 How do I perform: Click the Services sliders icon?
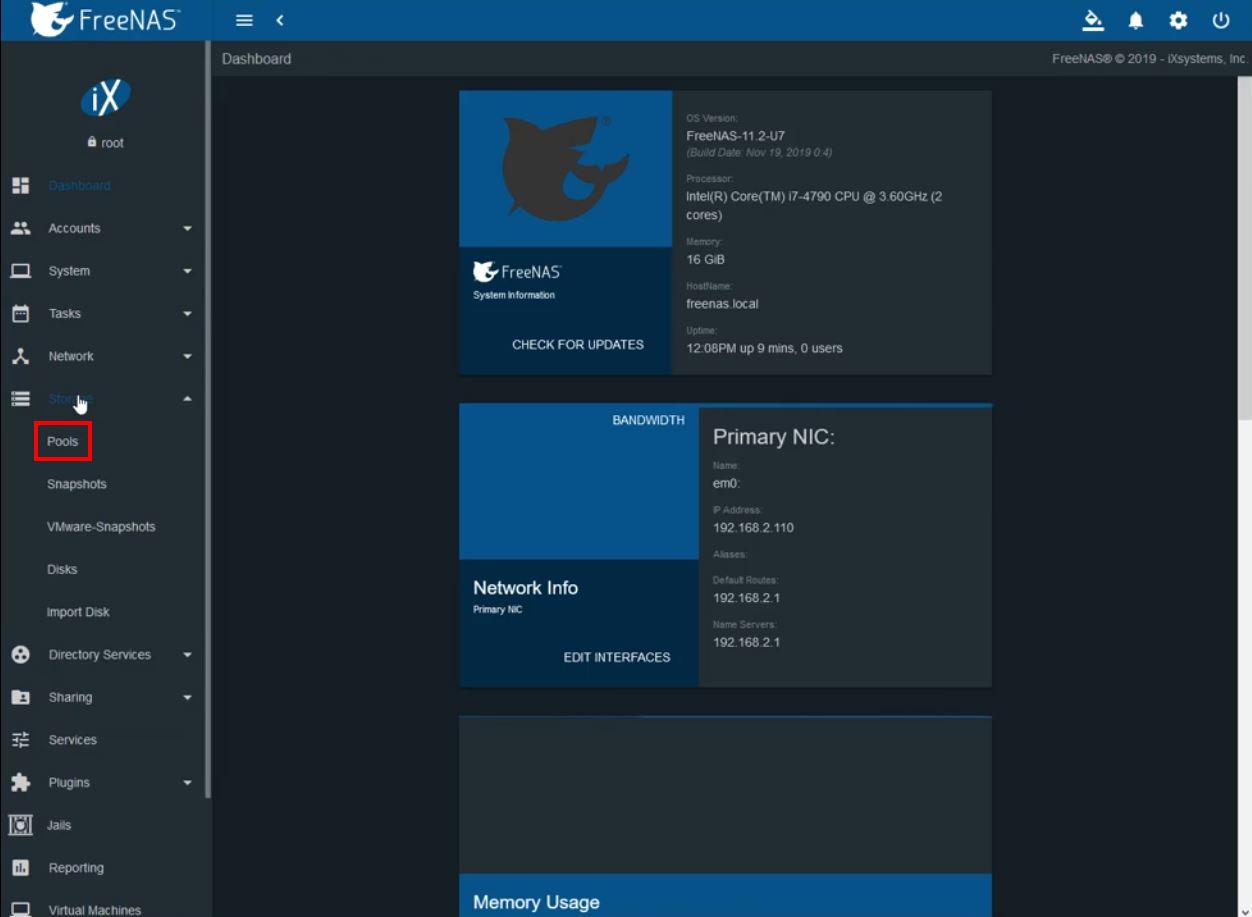[x=20, y=740]
